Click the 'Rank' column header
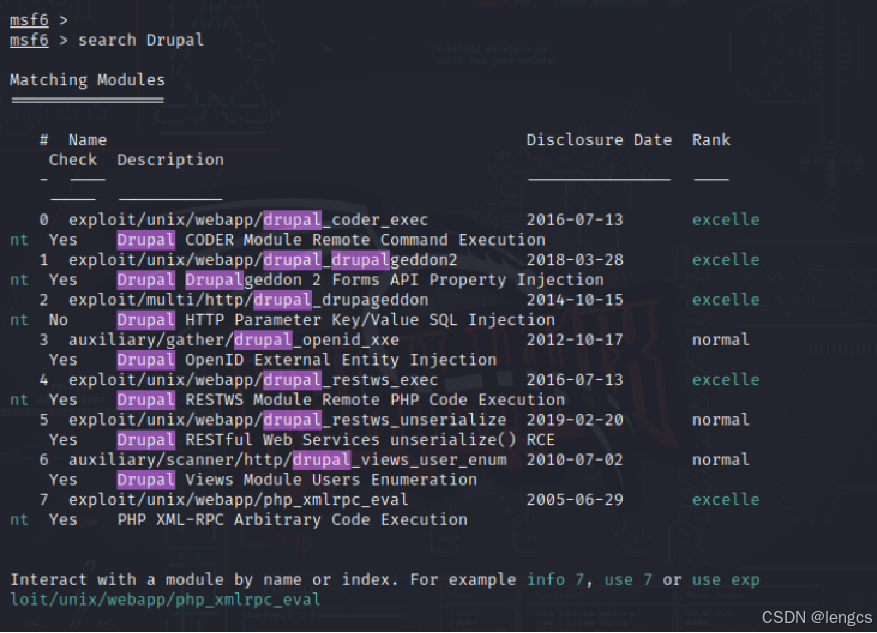Screen dimensions: 877x633 711,140
